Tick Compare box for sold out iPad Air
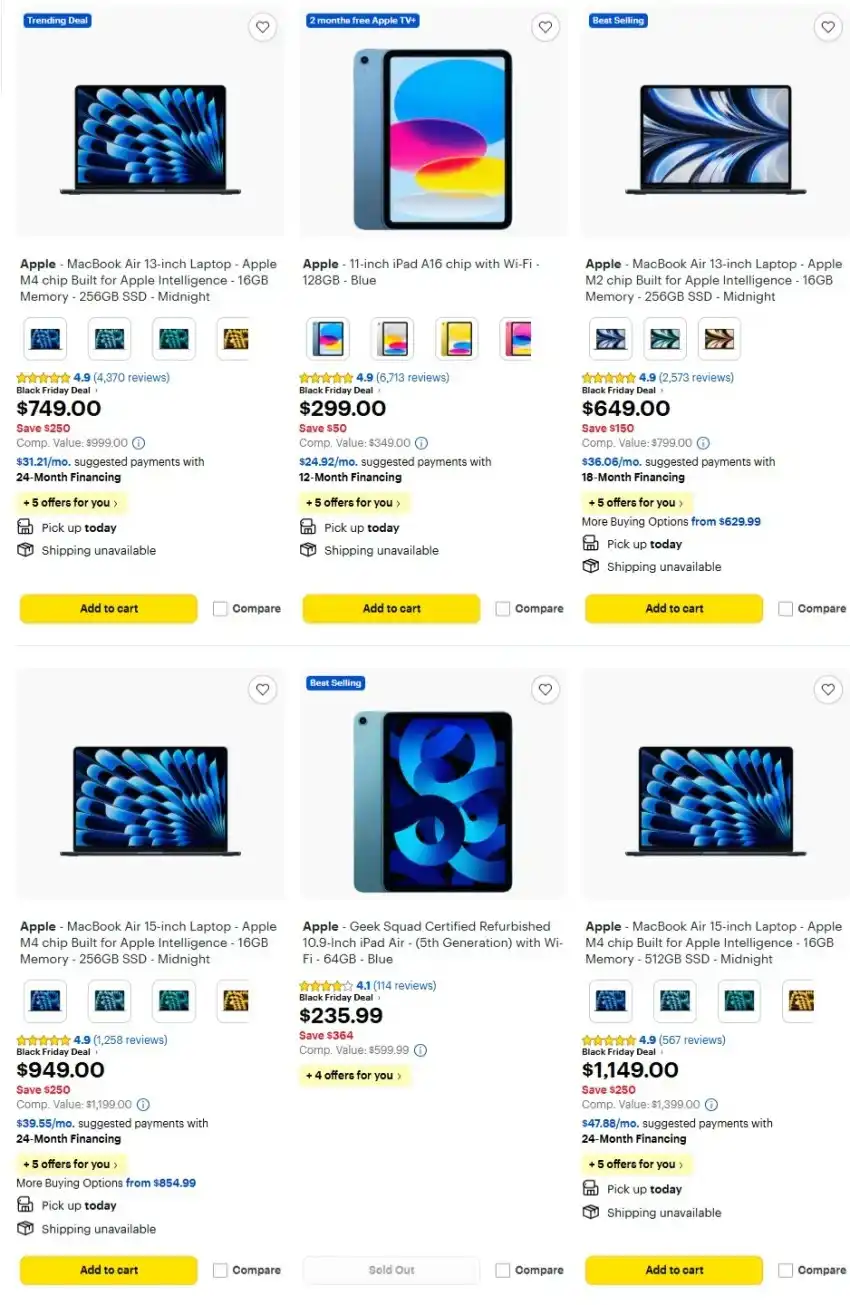850x1305 pixels. tap(503, 1270)
